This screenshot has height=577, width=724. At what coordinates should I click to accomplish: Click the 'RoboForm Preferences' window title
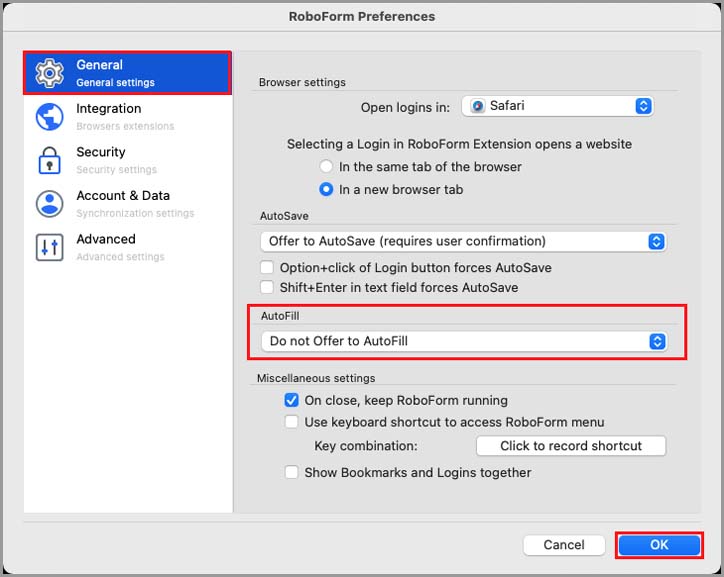click(x=362, y=17)
